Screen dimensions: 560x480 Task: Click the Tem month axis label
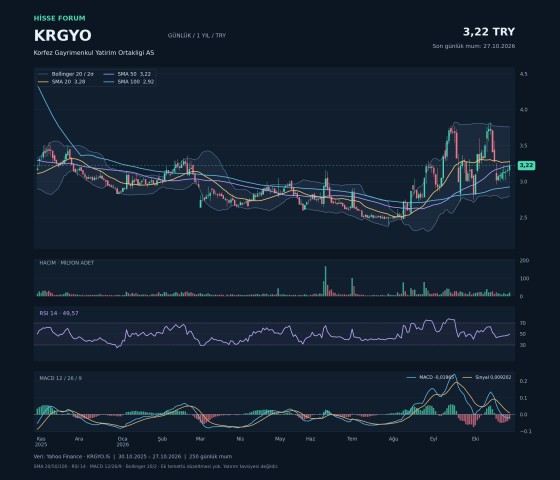point(352,439)
